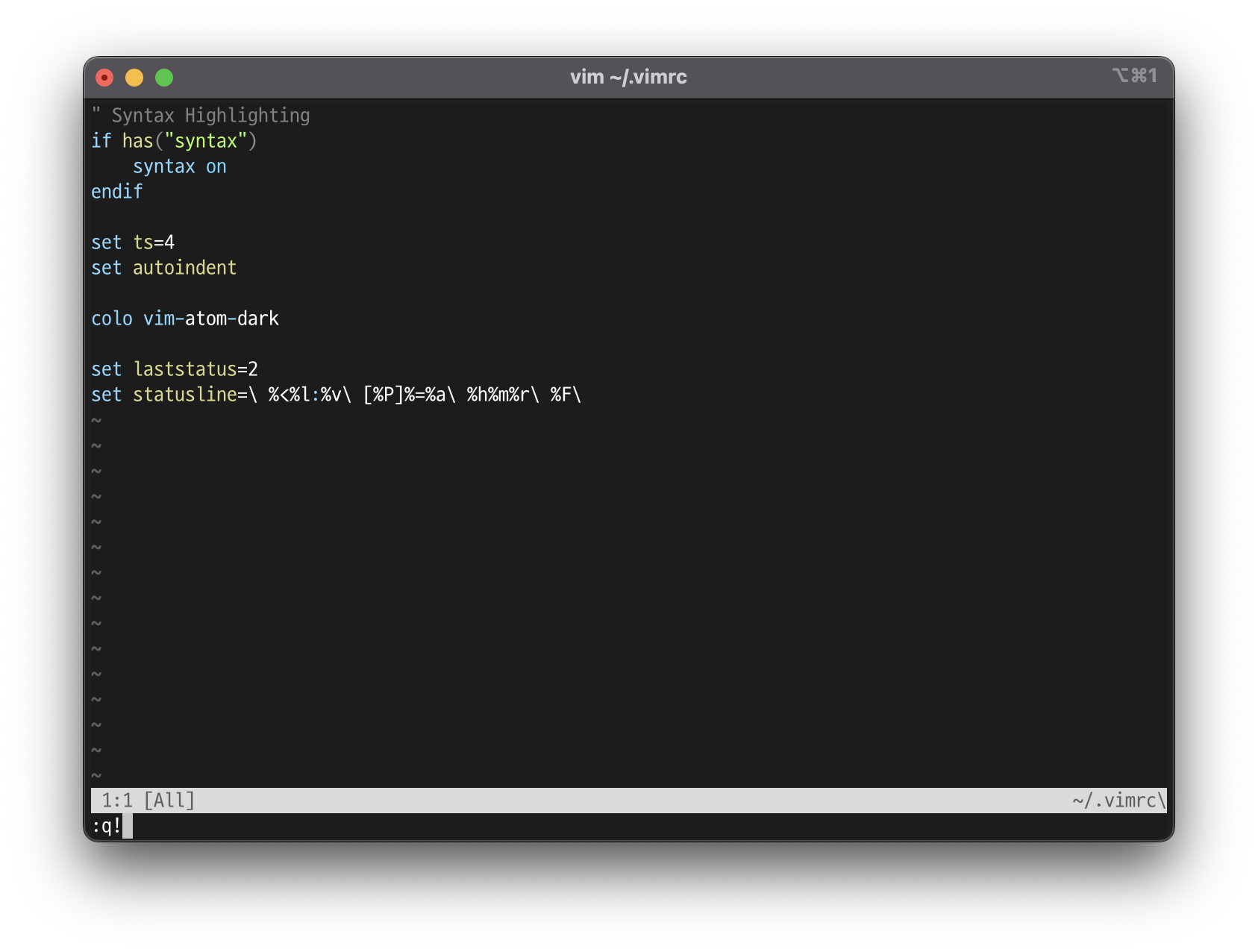Place cursor on "set ts=4"
Viewport: 1258px width, 952px height.
coord(133,242)
